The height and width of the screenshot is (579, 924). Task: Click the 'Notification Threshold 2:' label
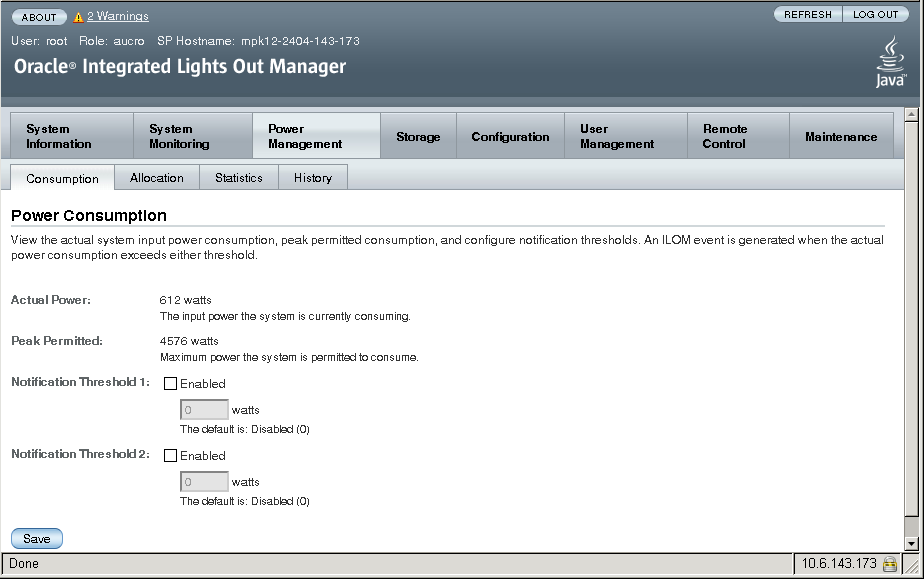pyautogui.click(x=80, y=454)
